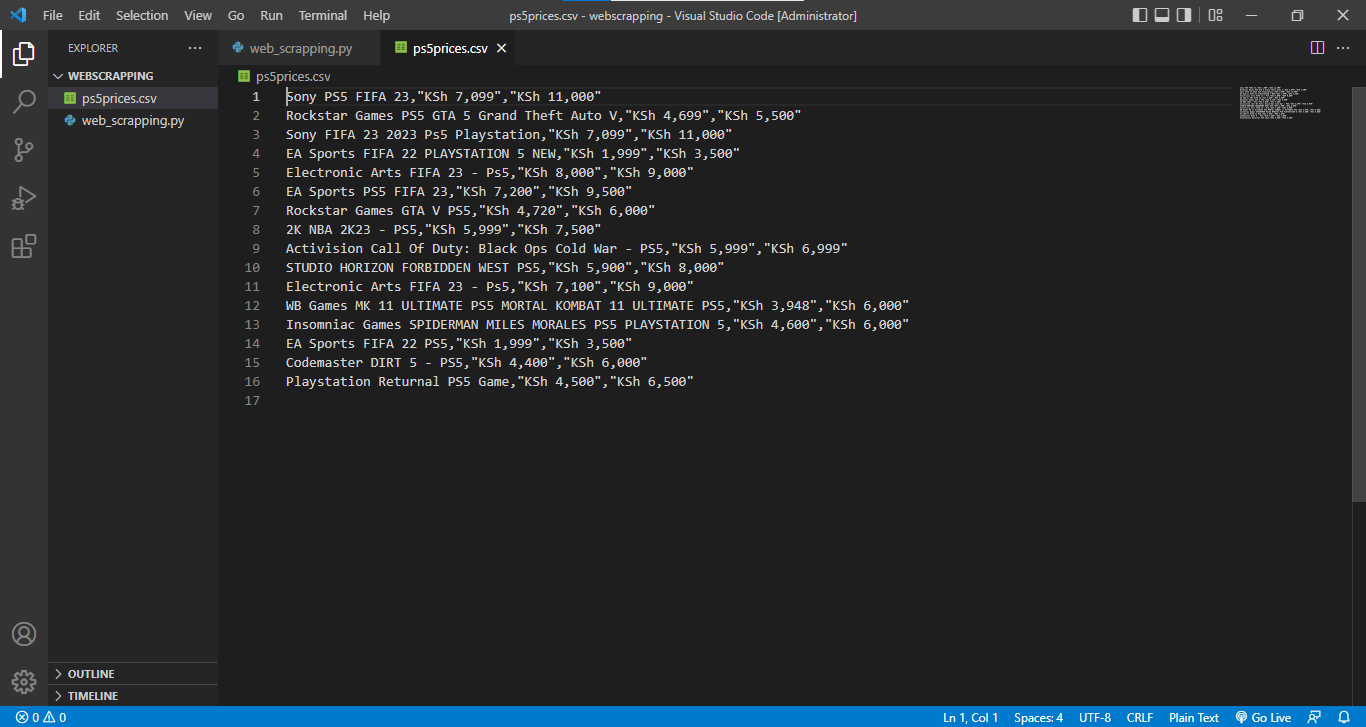Open editor more actions ellipsis
Screen dimensions: 1366x727
point(1344,48)
